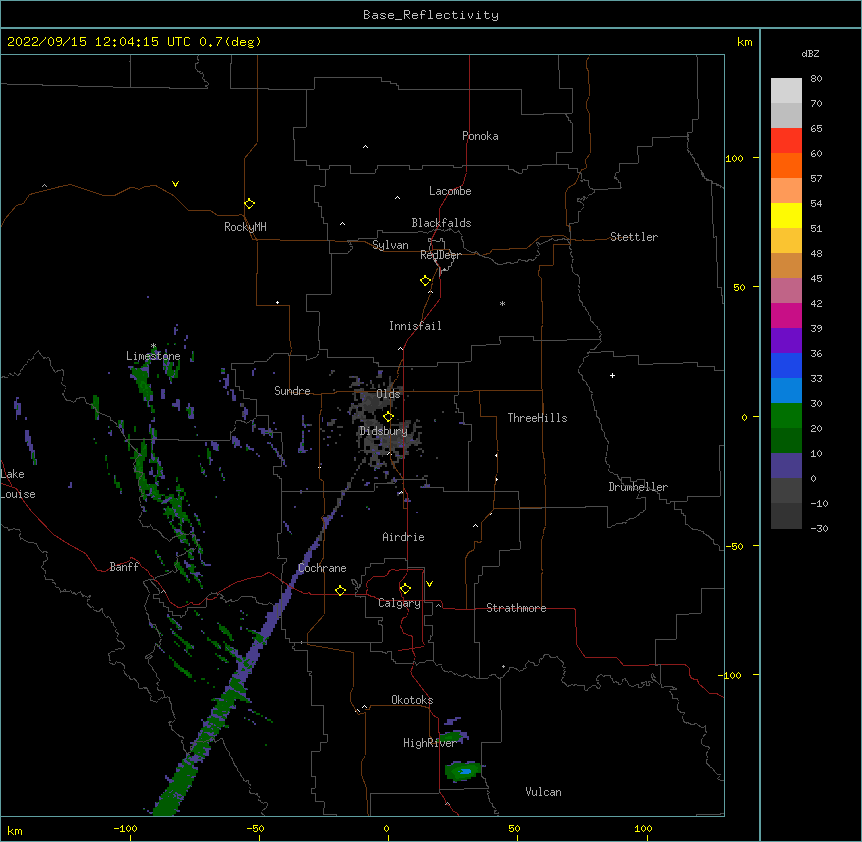Click the Olds city label

(388, 394)
